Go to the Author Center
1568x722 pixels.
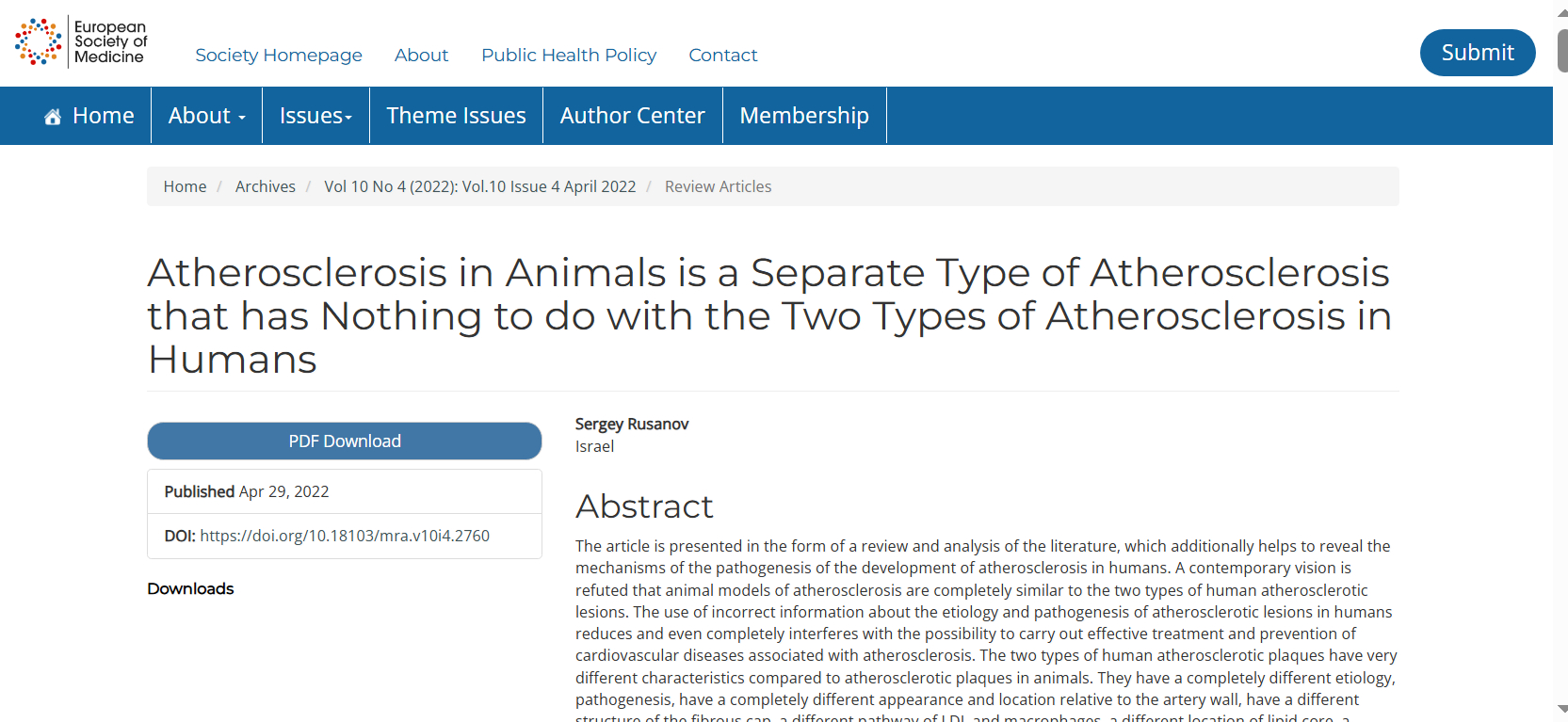pyautogui.click(x=632, y=116)
